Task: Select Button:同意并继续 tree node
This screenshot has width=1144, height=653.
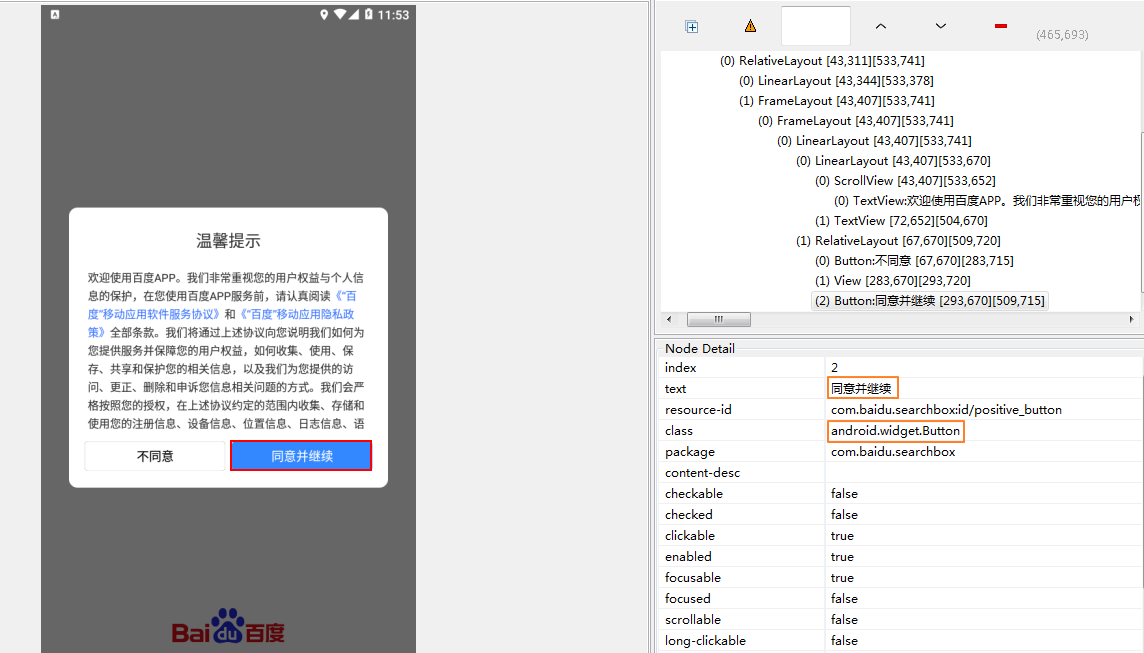Action: pos(930,301)
